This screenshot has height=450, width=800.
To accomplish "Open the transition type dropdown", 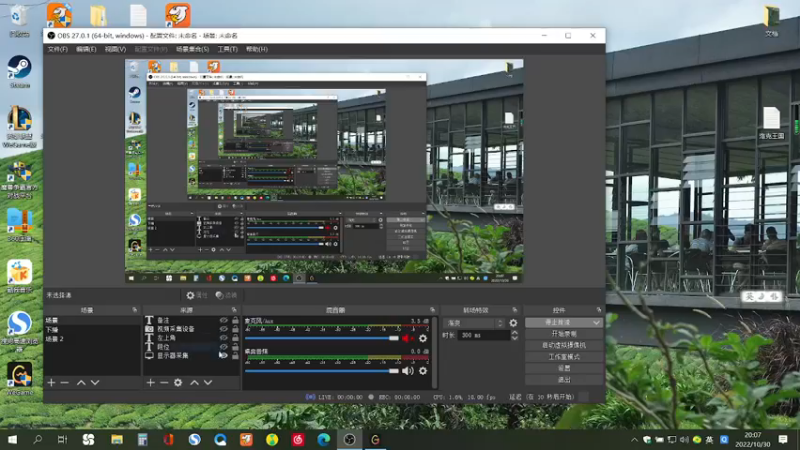I will (x=474, y=323).
